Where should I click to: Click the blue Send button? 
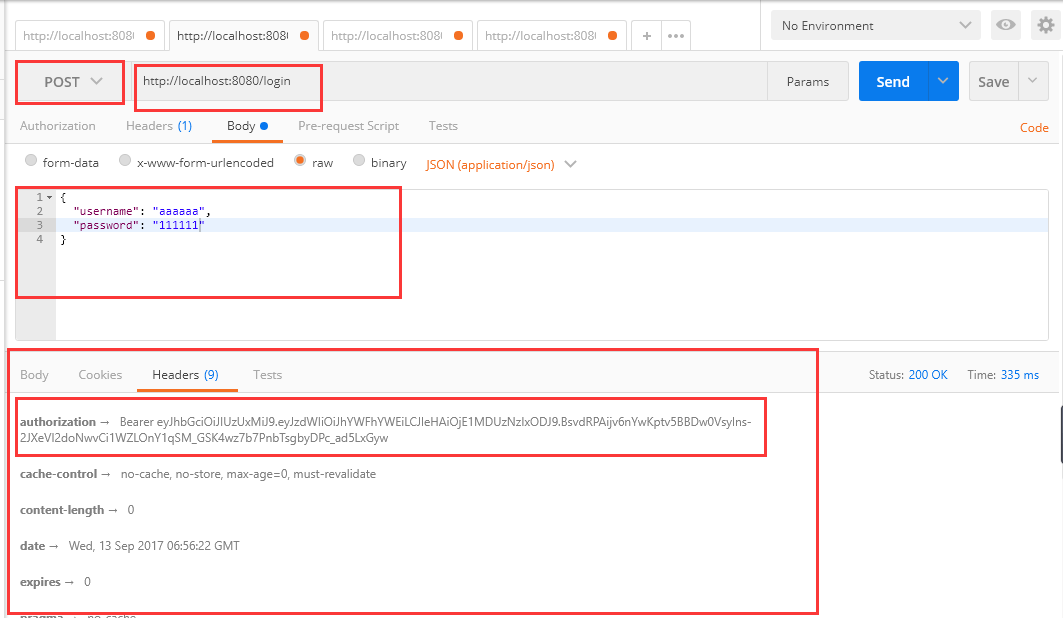[894, 81]
